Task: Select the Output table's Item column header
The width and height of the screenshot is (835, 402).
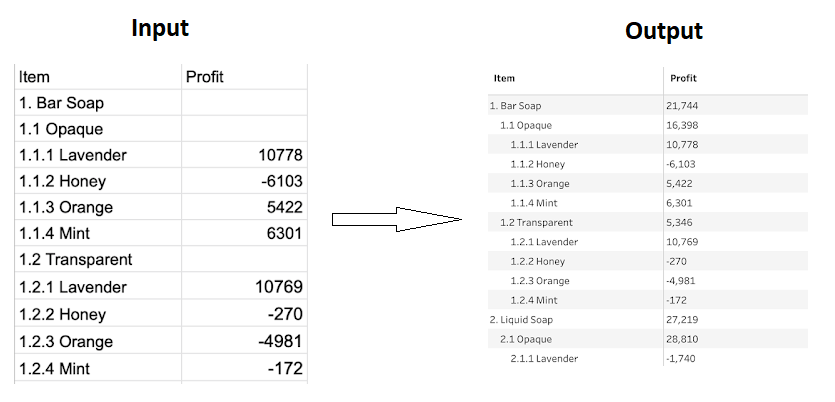Action: (504, 78)
